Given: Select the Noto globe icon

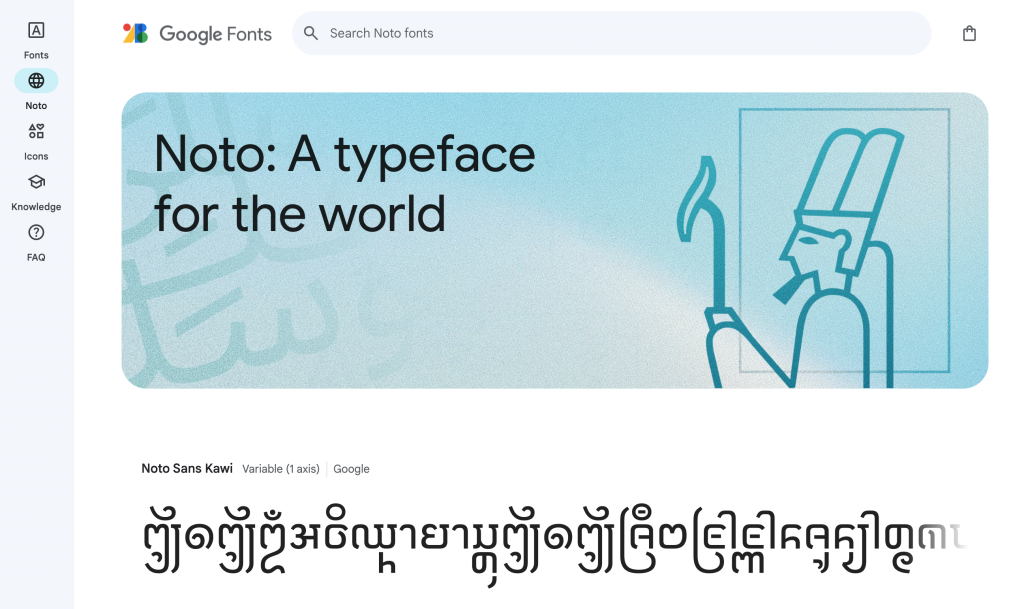Looking at the screenshot, I should (36, 80).
